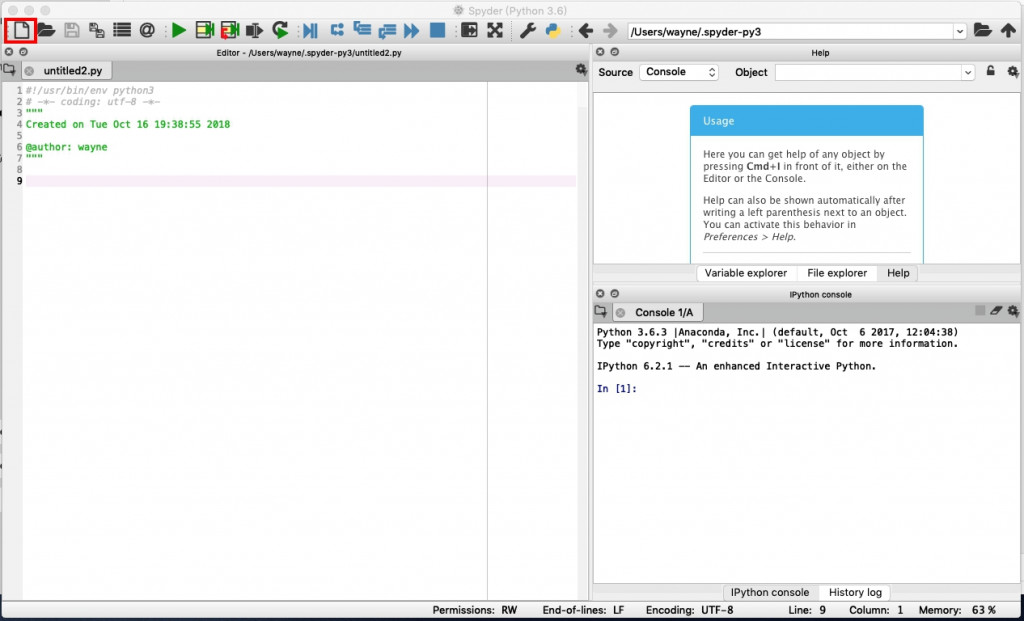Switch to the History log tab

click(855, 592)
